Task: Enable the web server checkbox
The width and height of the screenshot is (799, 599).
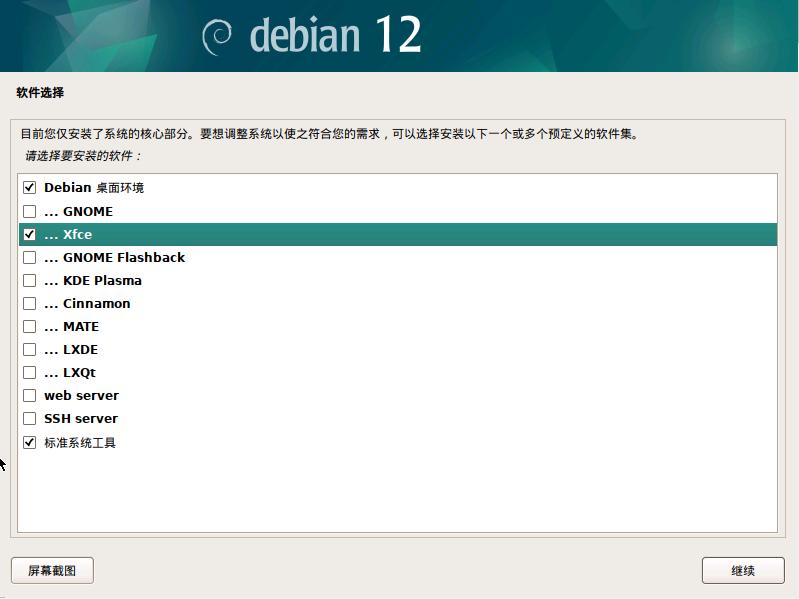Action: click(x=30, y=395)
